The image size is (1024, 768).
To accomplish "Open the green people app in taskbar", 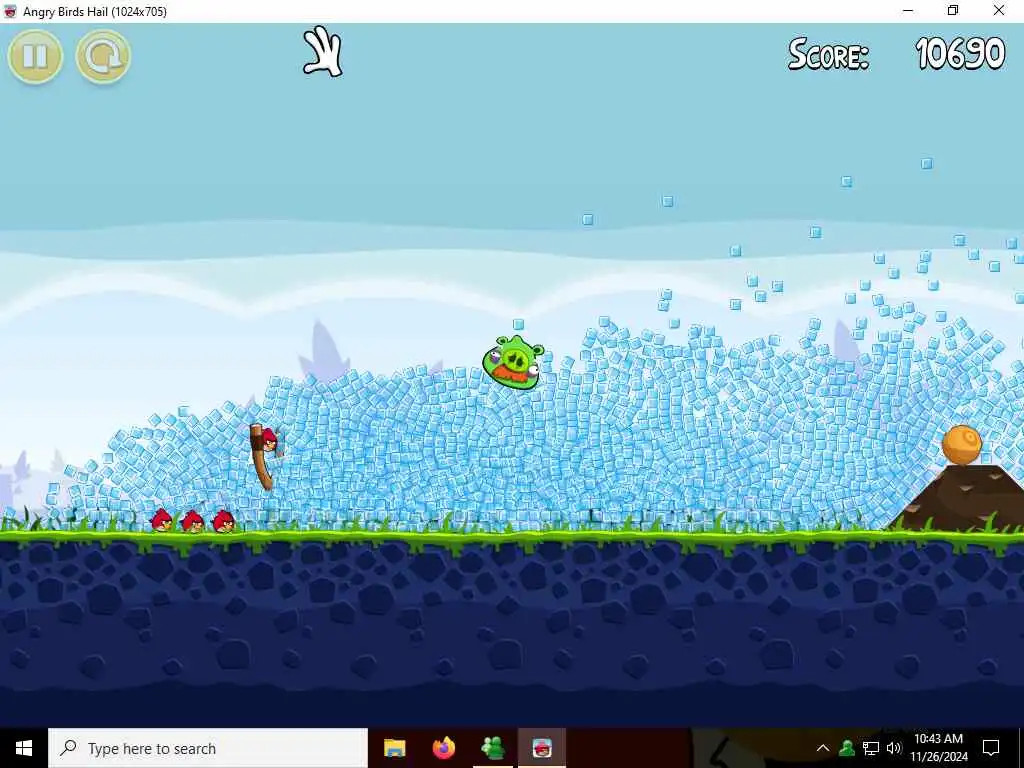I will pos(492,748).
